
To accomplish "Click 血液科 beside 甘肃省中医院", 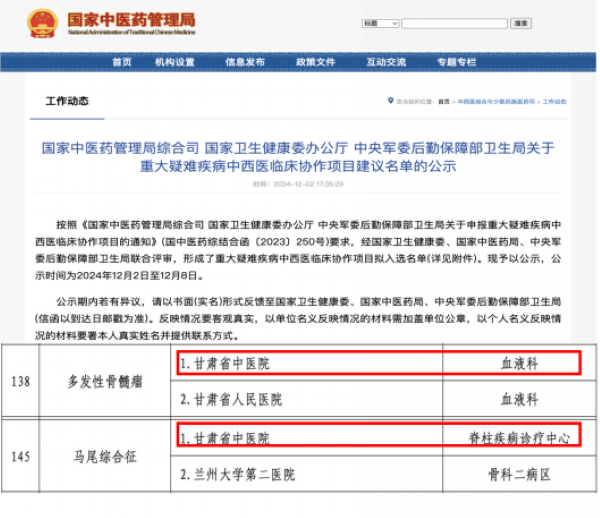I will 519,363.
